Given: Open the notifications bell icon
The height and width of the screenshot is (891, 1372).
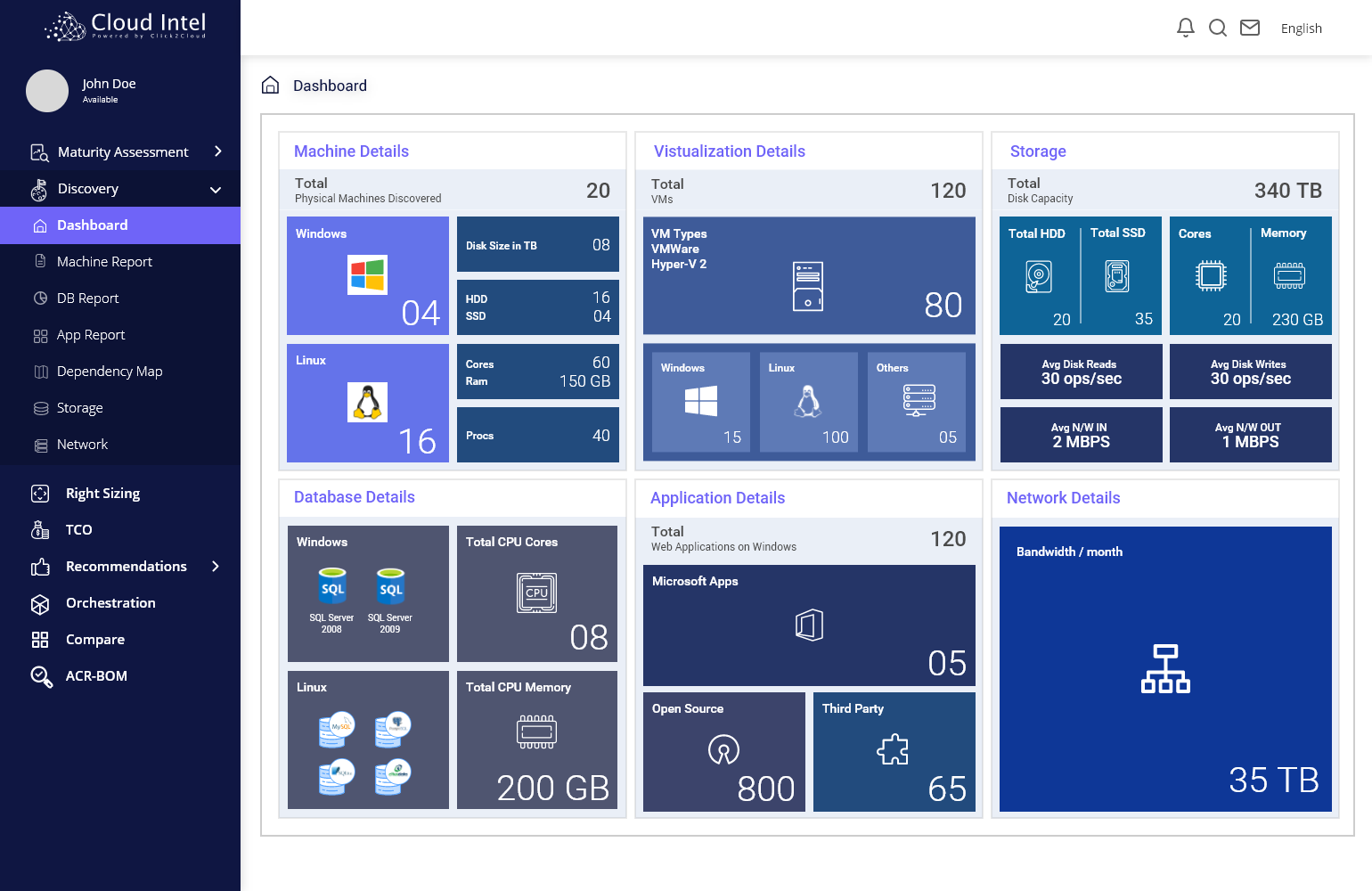Looking at the screenshot, I should (1185, 28).
